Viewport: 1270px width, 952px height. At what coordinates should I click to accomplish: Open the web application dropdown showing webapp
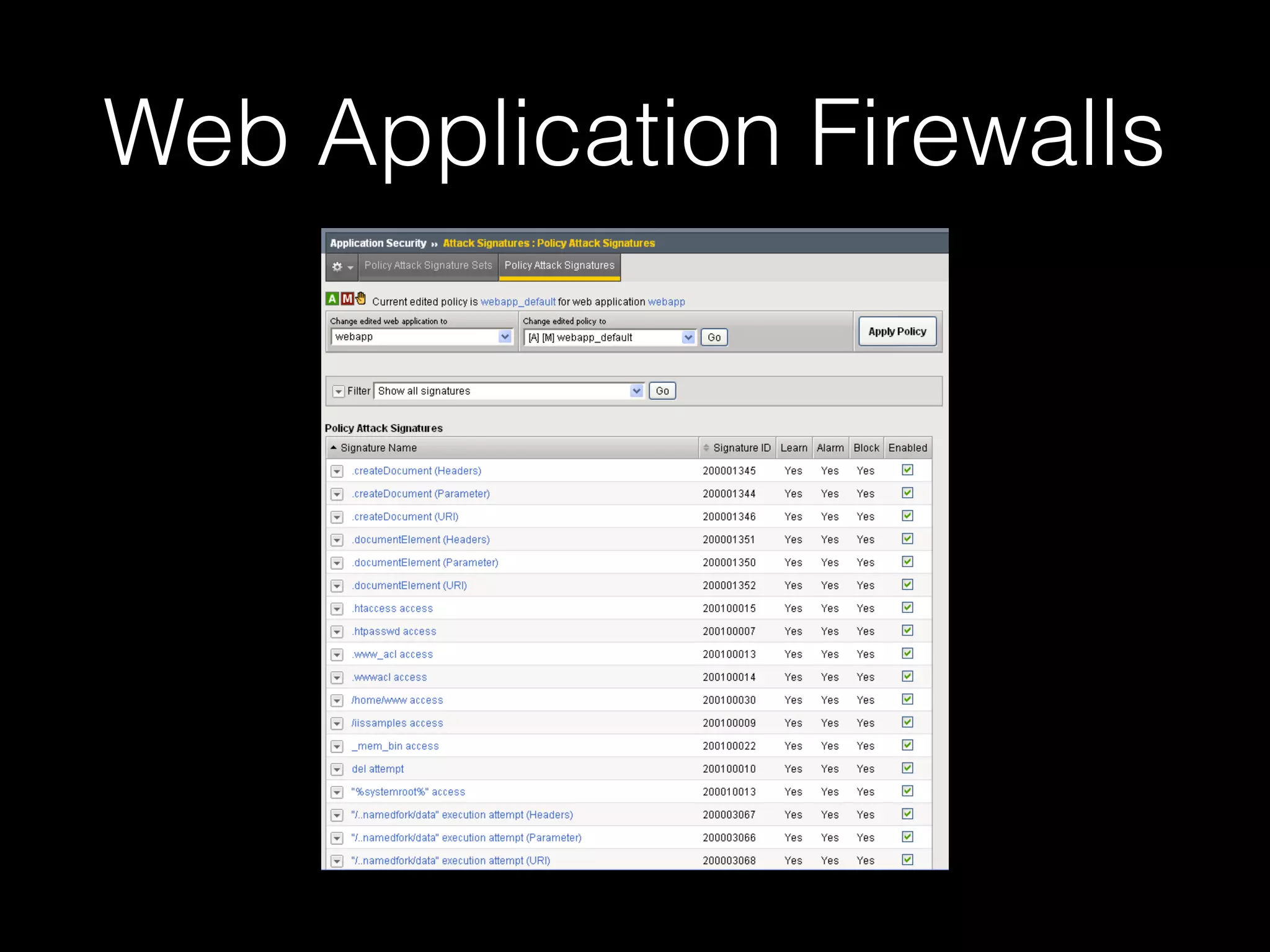click(422, 337)
